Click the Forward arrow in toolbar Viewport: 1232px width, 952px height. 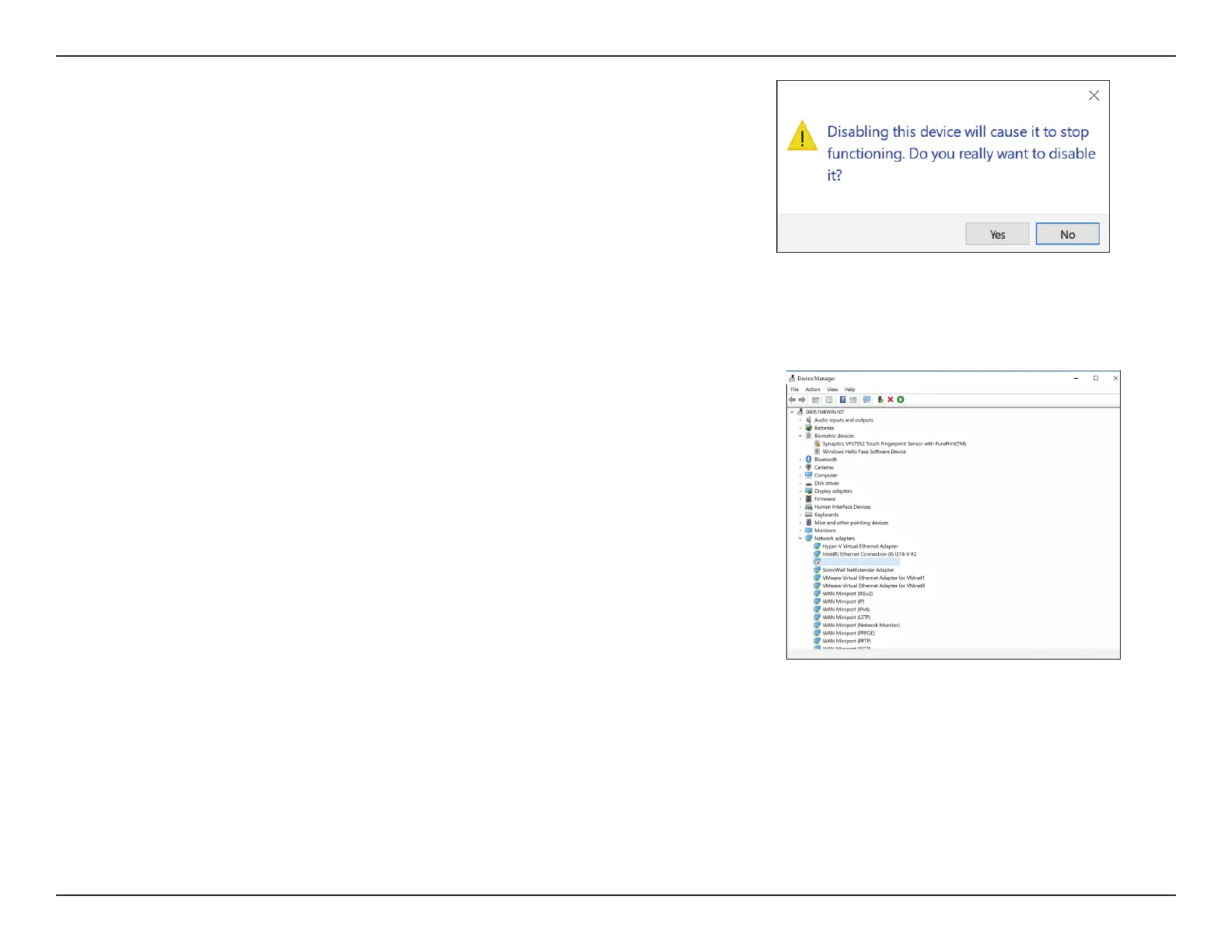(x=802, y=400)
